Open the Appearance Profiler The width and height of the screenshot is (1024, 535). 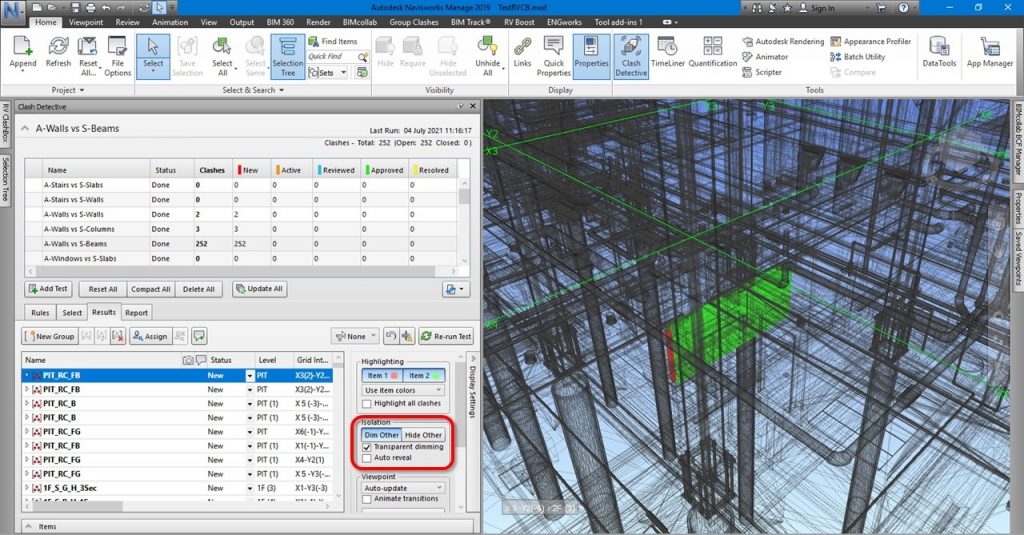click(x=871, y=41)
